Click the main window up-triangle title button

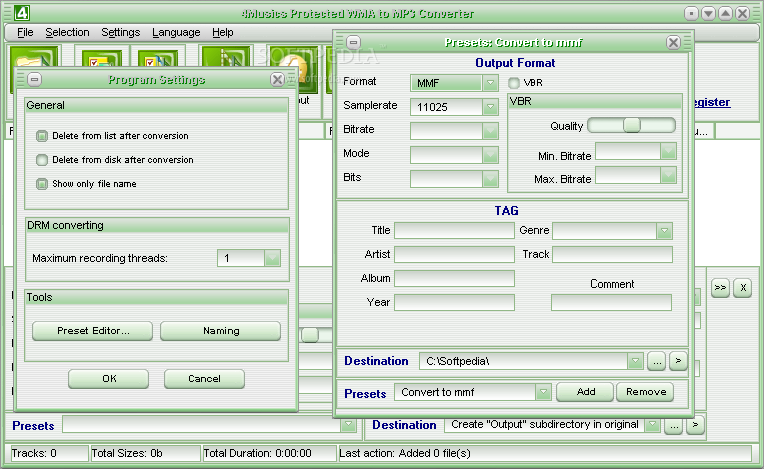[x=725, y=14]
